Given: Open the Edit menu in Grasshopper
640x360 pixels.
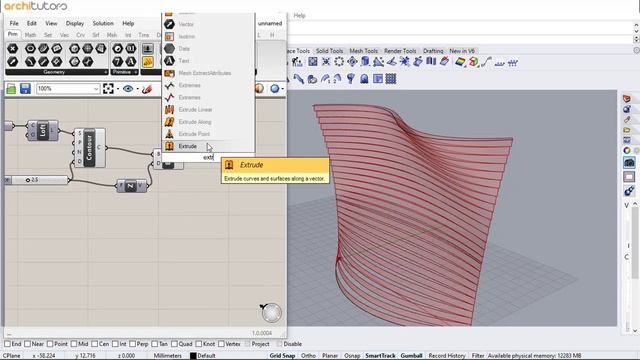Looking at the screenshot, I should pyautogui.click(x=32, y=23).
